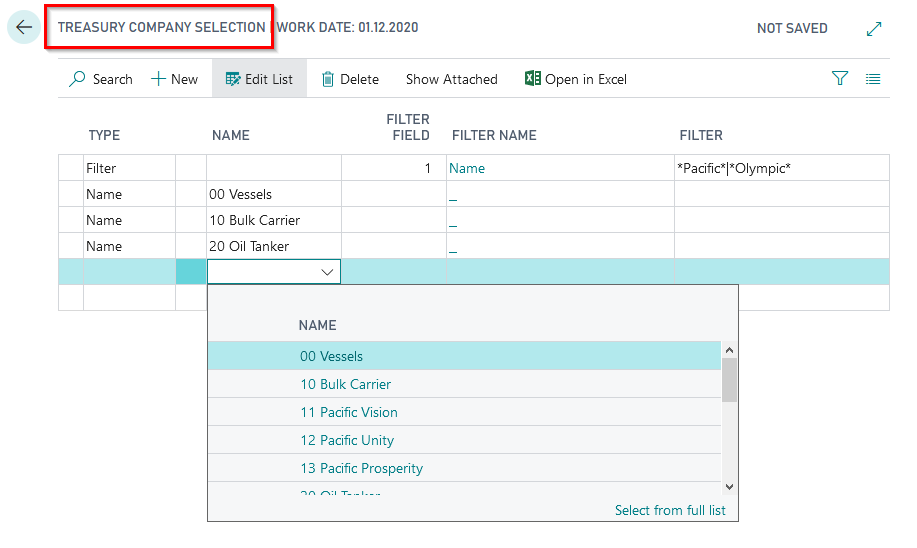Viewport: 917px width, 548px height.
Task: Click Select from full list link
Action: 670,510
